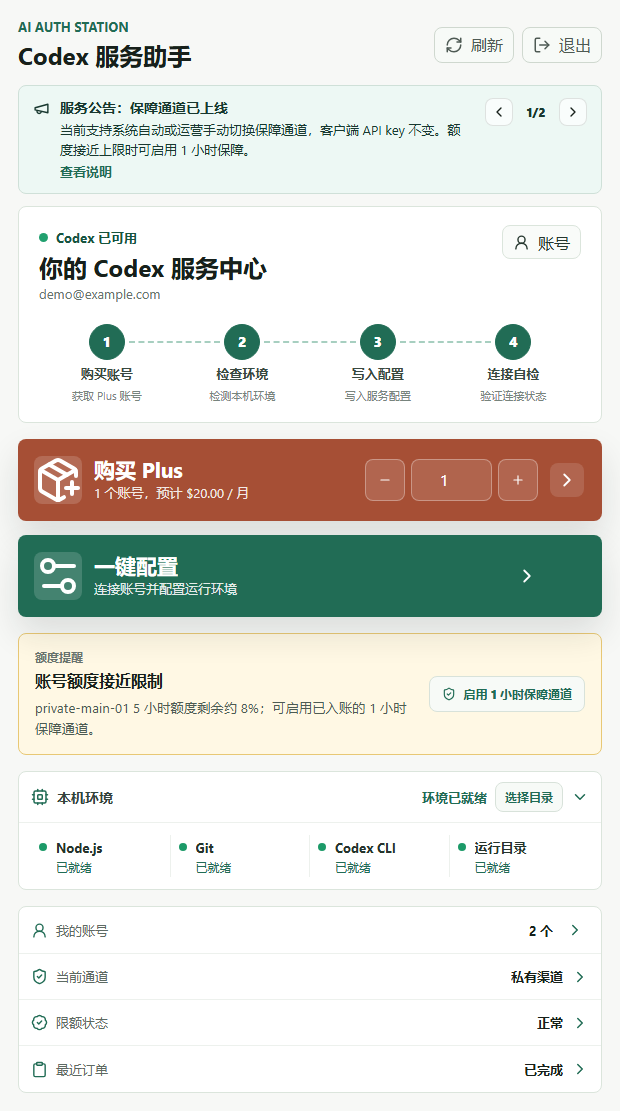Click the 购买 Plus package icon

(58, 480)
